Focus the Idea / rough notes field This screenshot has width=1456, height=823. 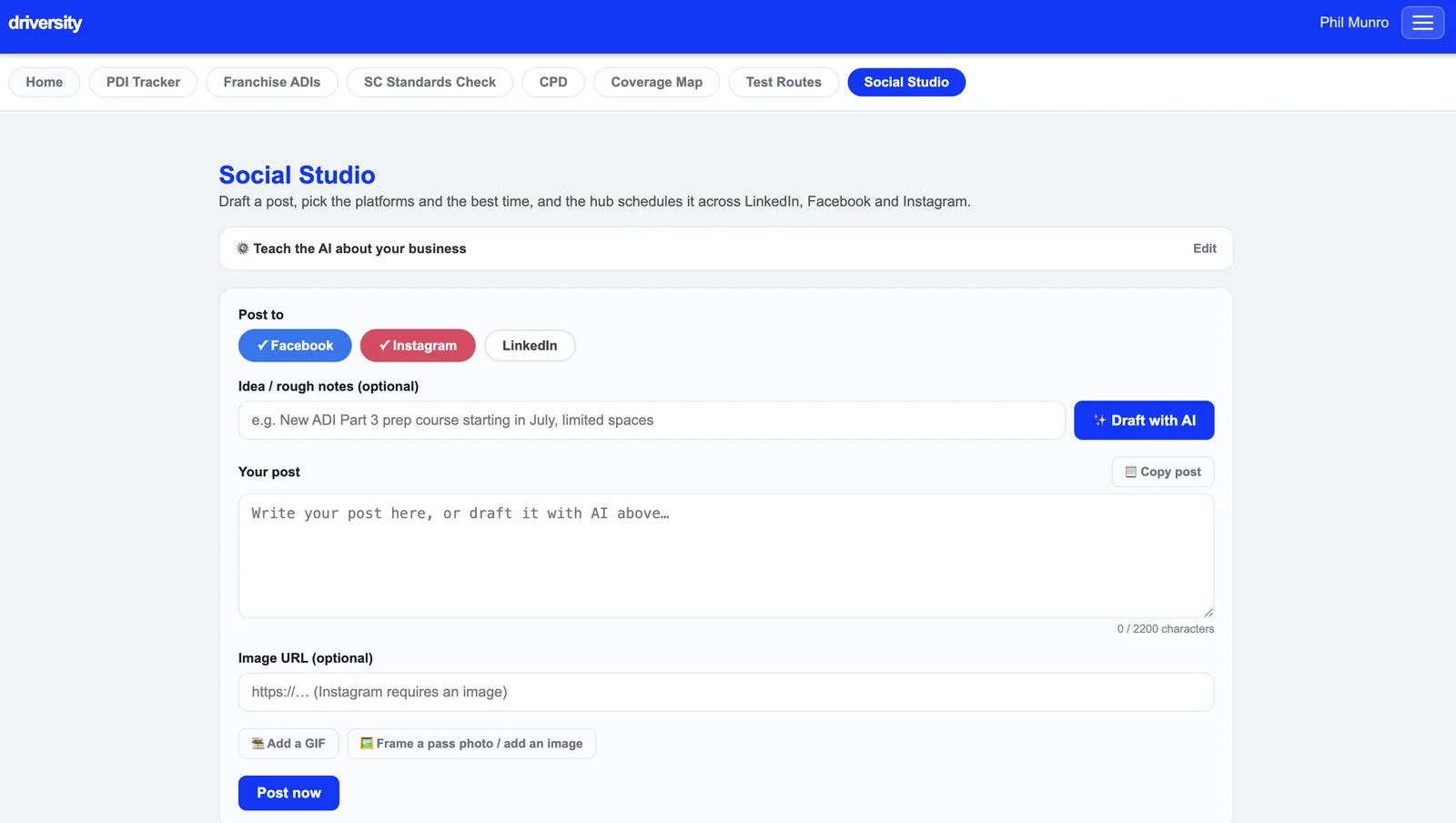(652, 421)
